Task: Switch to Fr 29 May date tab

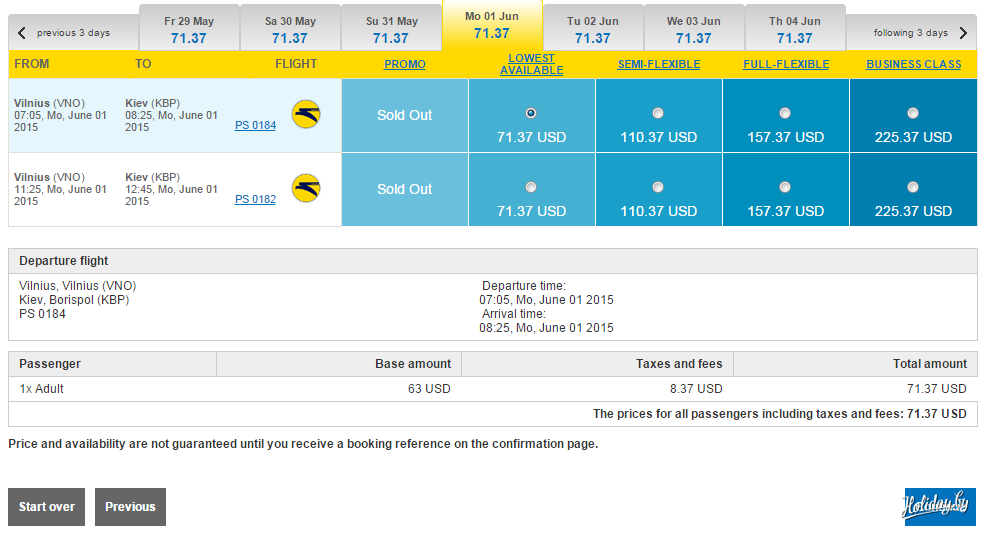Action: [x=189, y=30]
